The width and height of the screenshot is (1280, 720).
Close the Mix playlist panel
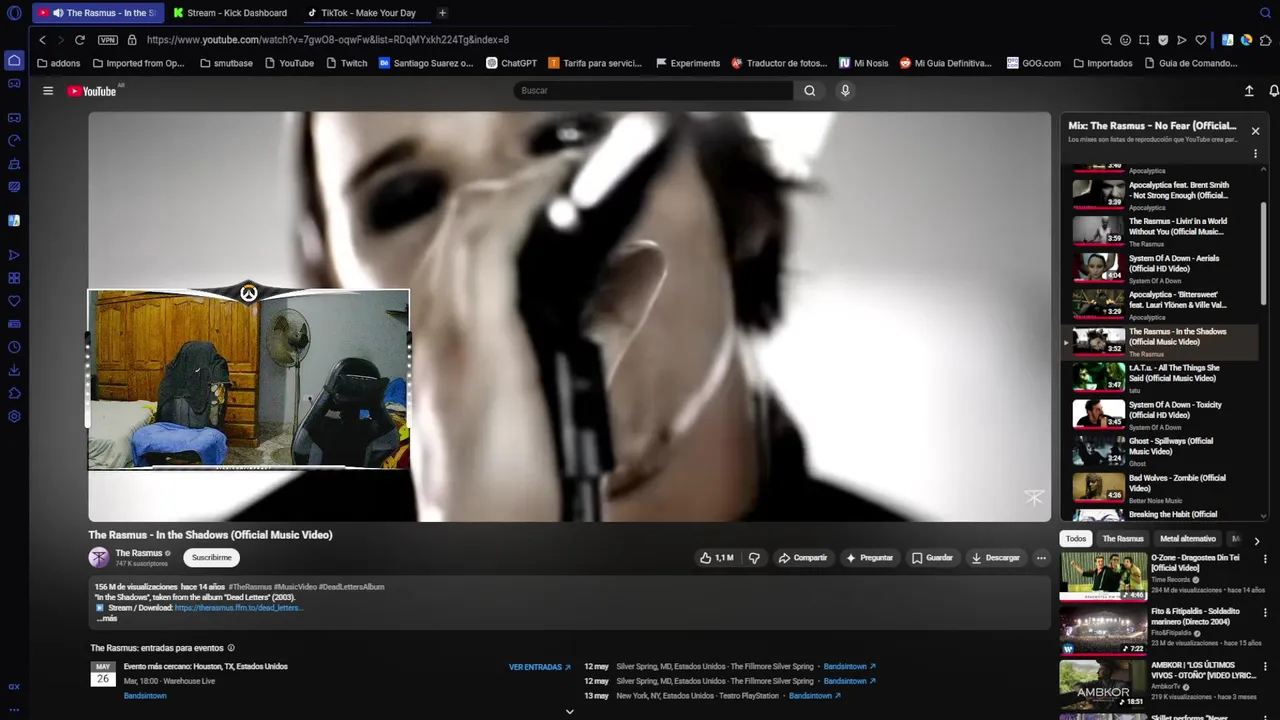[1255, 131]
